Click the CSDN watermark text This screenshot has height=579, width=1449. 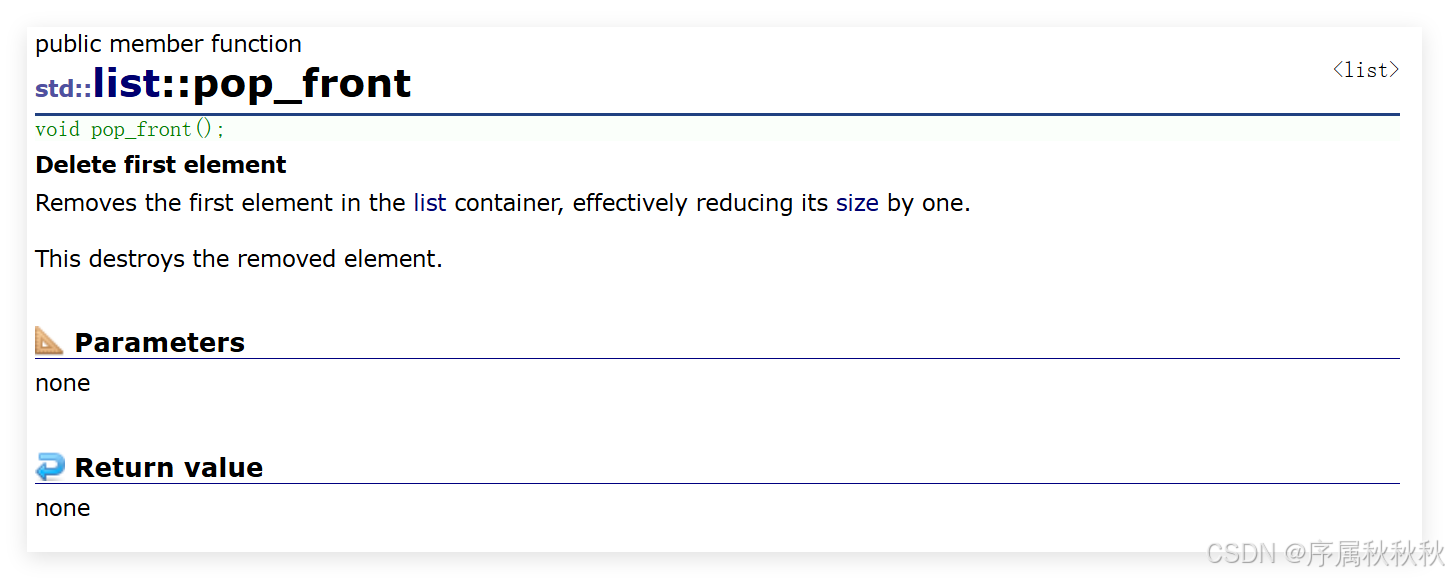1324,552
